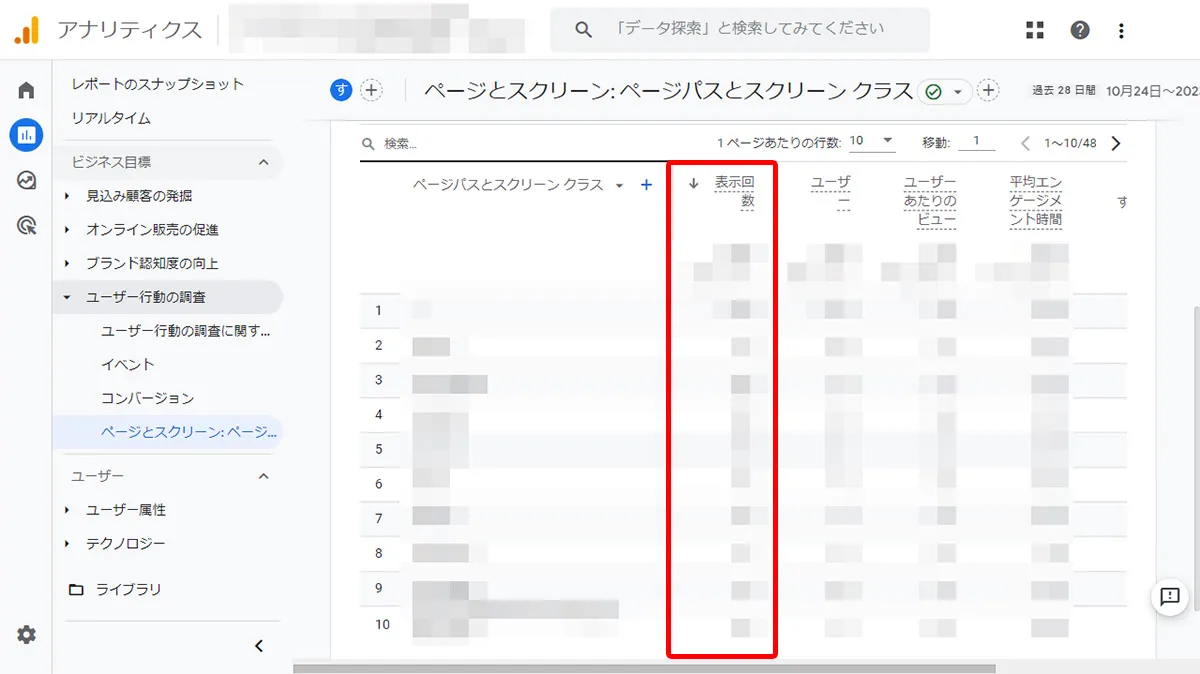The width and height of the screenshot is (1200, 674).
Task: Open the three-dot options menu
Action: (x=1120, y=29)
